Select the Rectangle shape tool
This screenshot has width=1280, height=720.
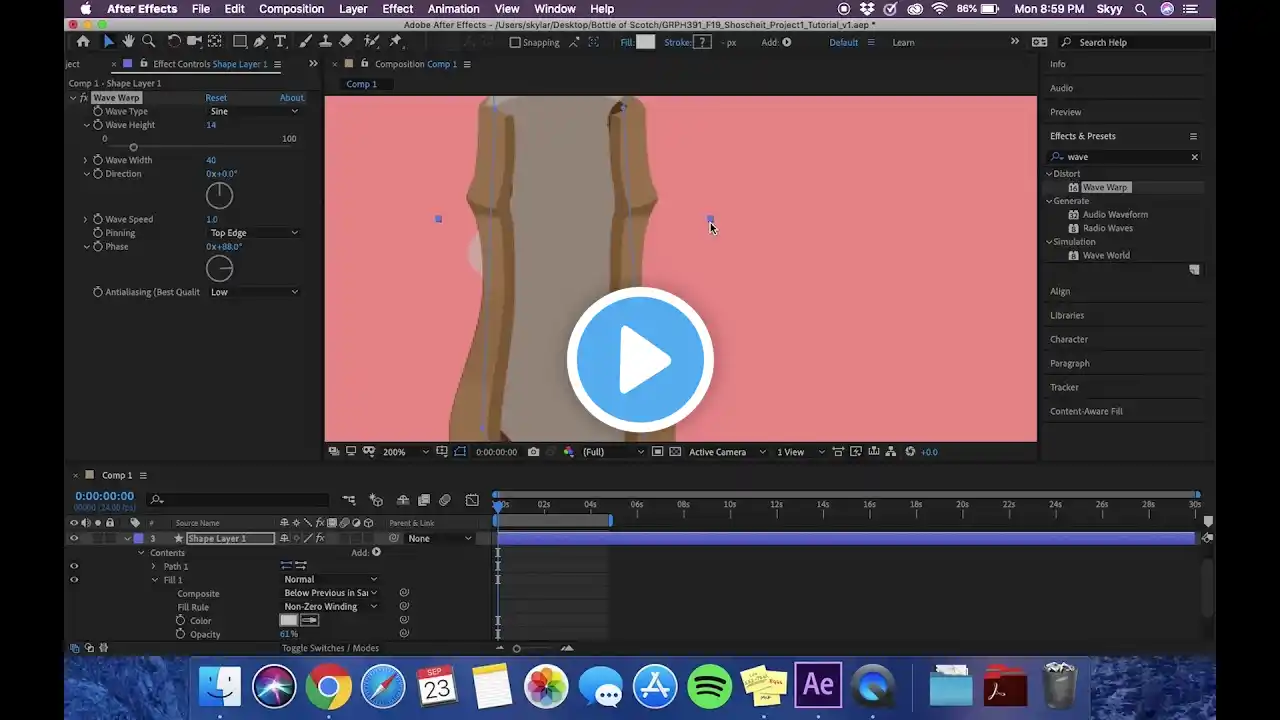pos(240,42)
